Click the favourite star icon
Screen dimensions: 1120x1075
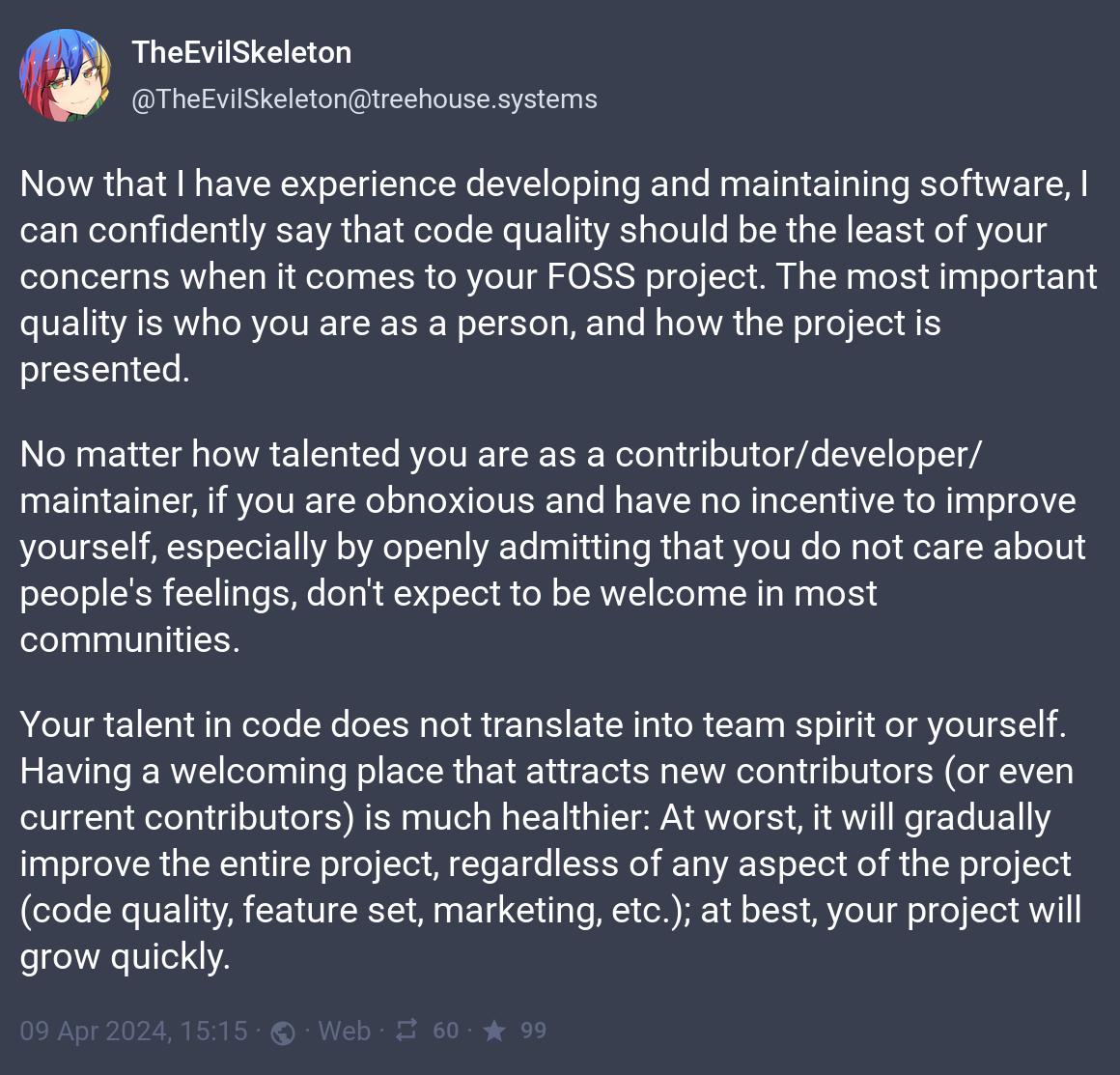[x=494, y=1032]
